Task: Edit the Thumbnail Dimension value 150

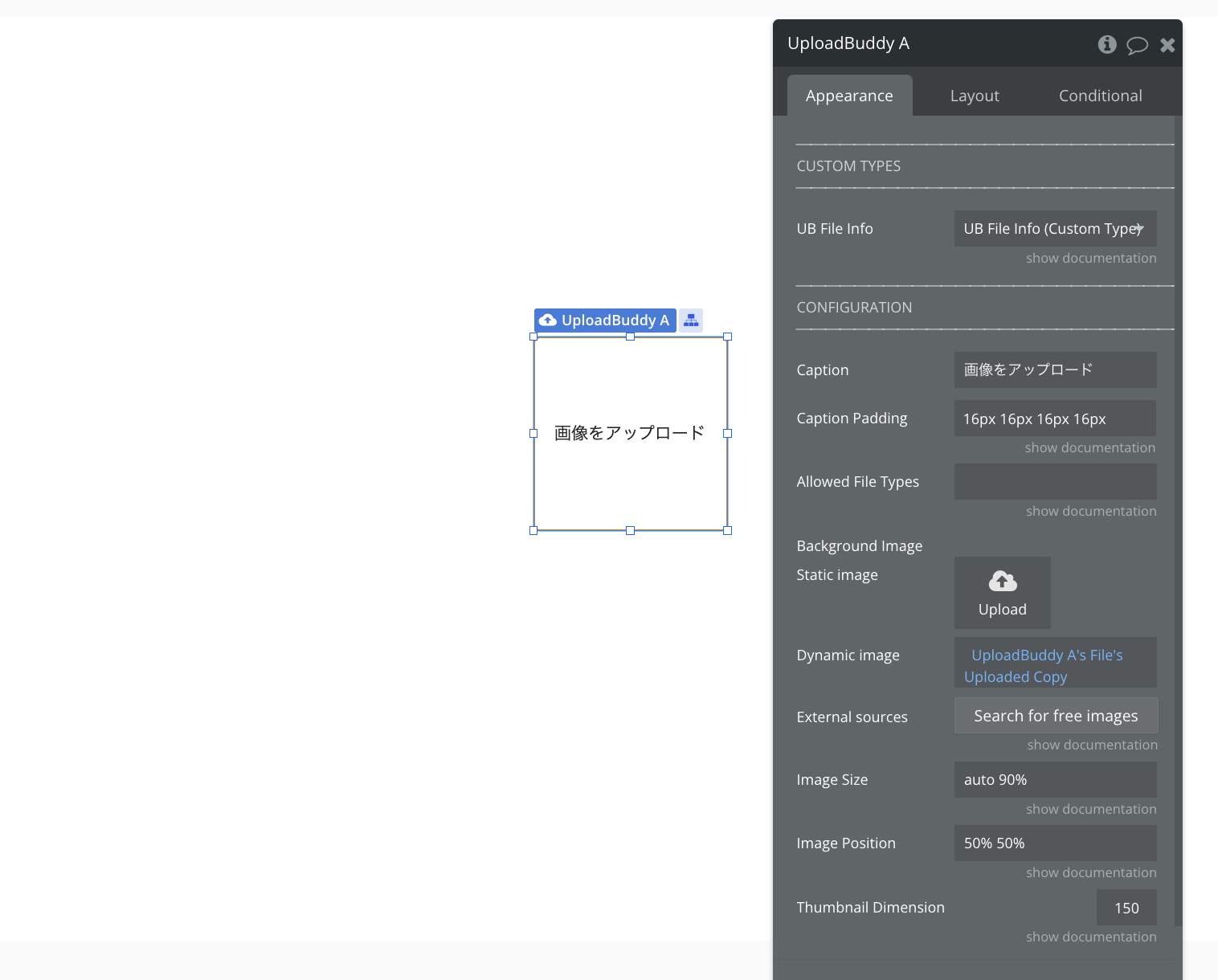Action: click(x=1126, y=908)
